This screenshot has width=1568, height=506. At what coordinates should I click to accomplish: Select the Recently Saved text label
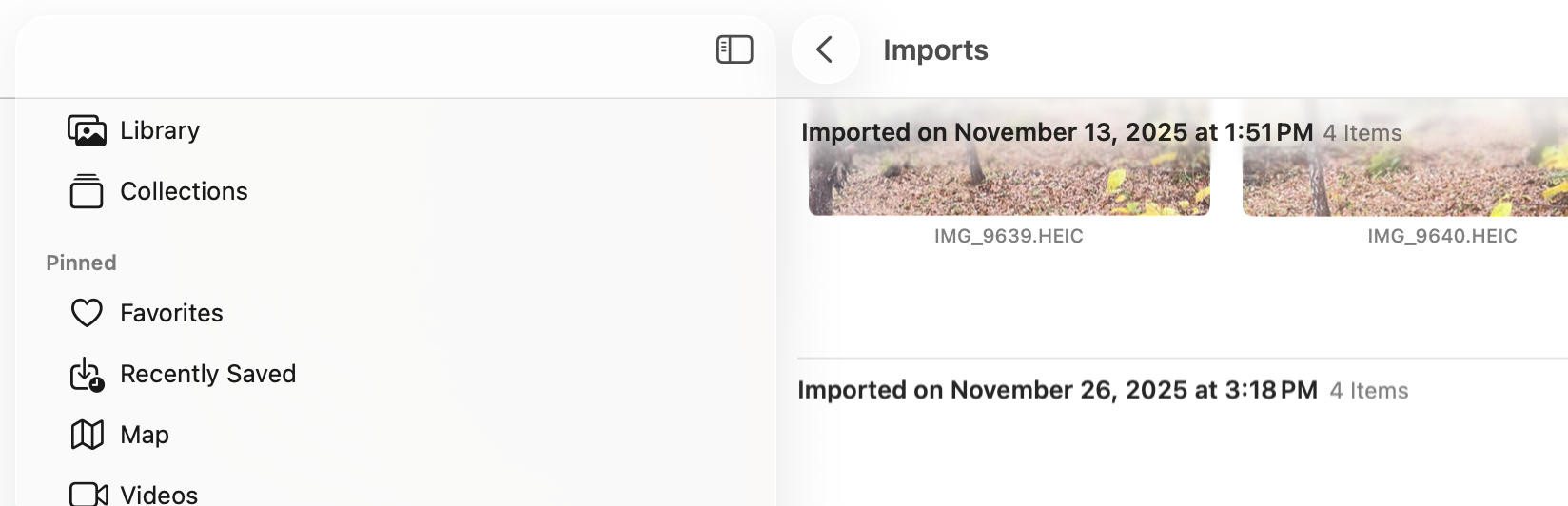tap(207, 374)
